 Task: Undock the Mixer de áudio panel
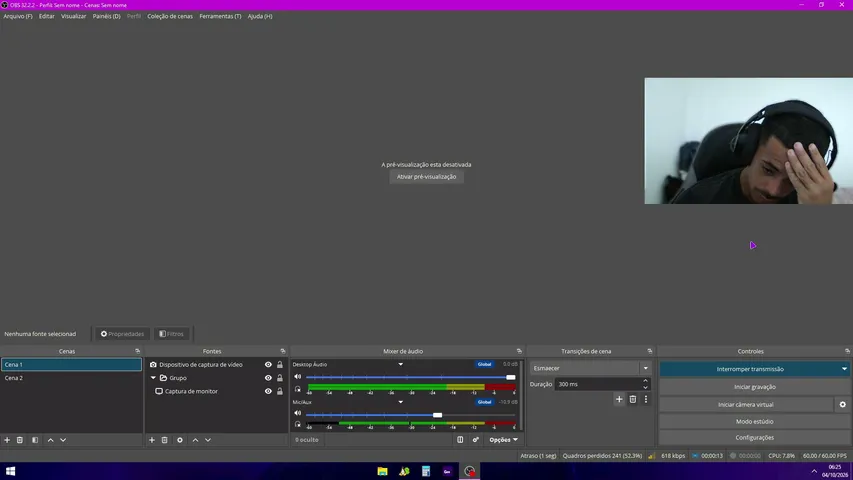click(x=519, y=351)
